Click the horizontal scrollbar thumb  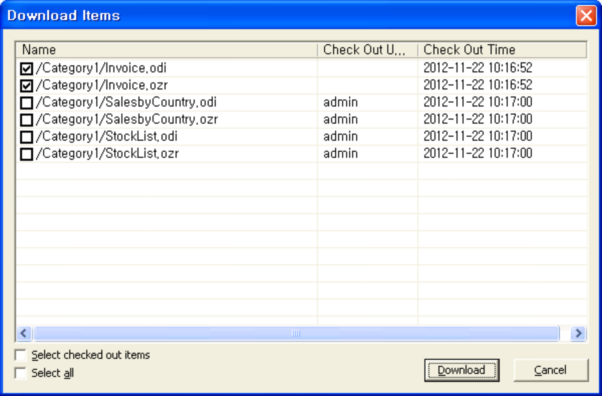click(x=296, y=333)
